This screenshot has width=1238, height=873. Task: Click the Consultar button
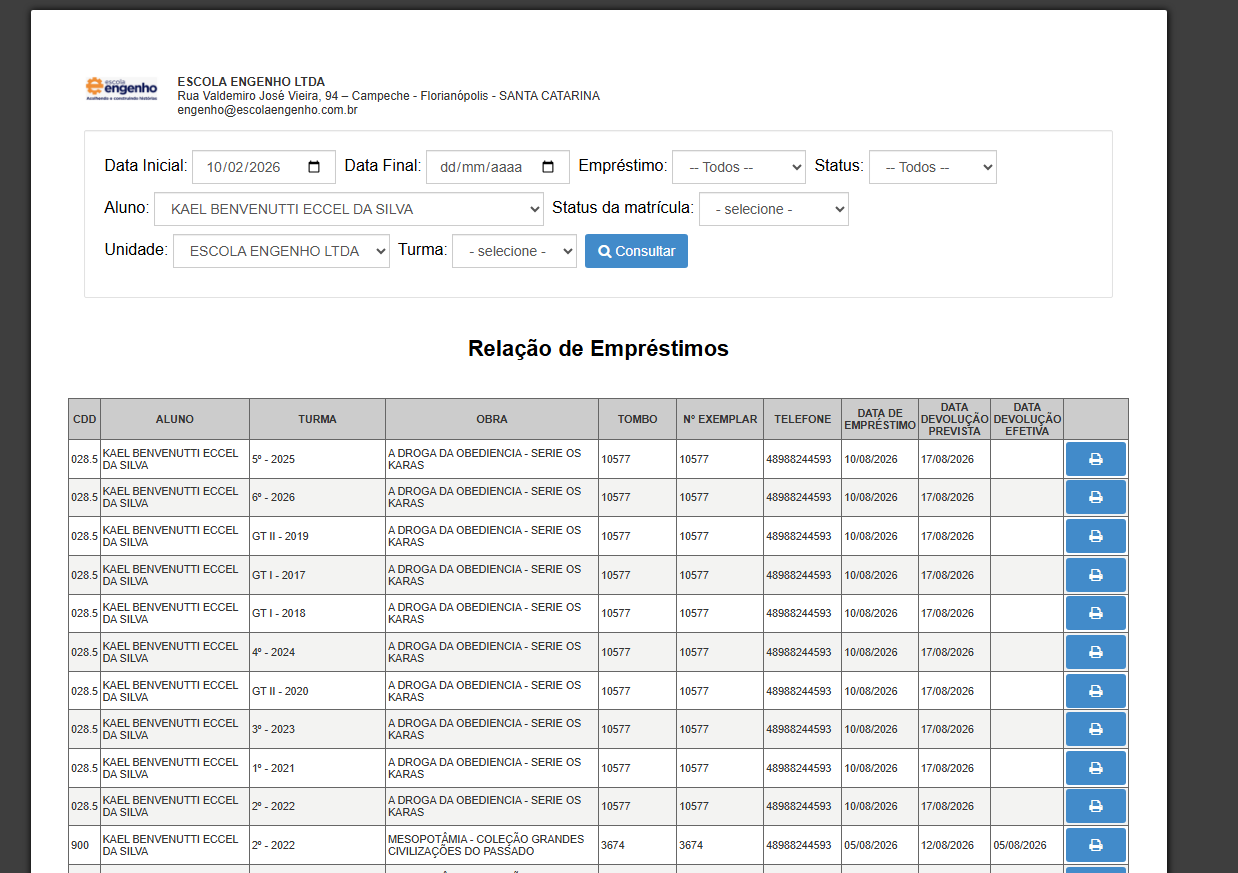coord(636,251)
